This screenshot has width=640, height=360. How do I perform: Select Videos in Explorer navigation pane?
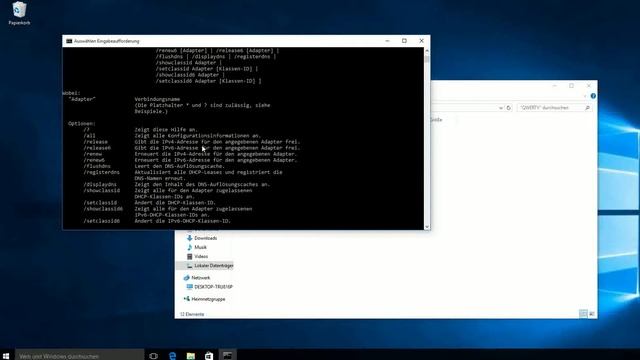[201, 256]
